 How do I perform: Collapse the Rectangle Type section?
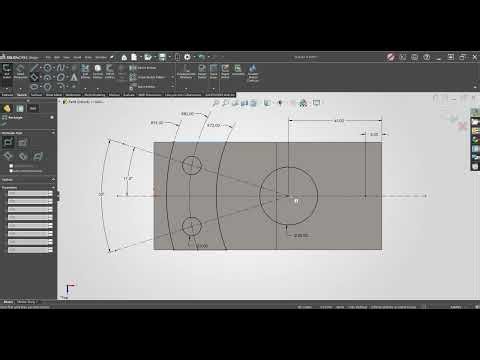point(53,133)
